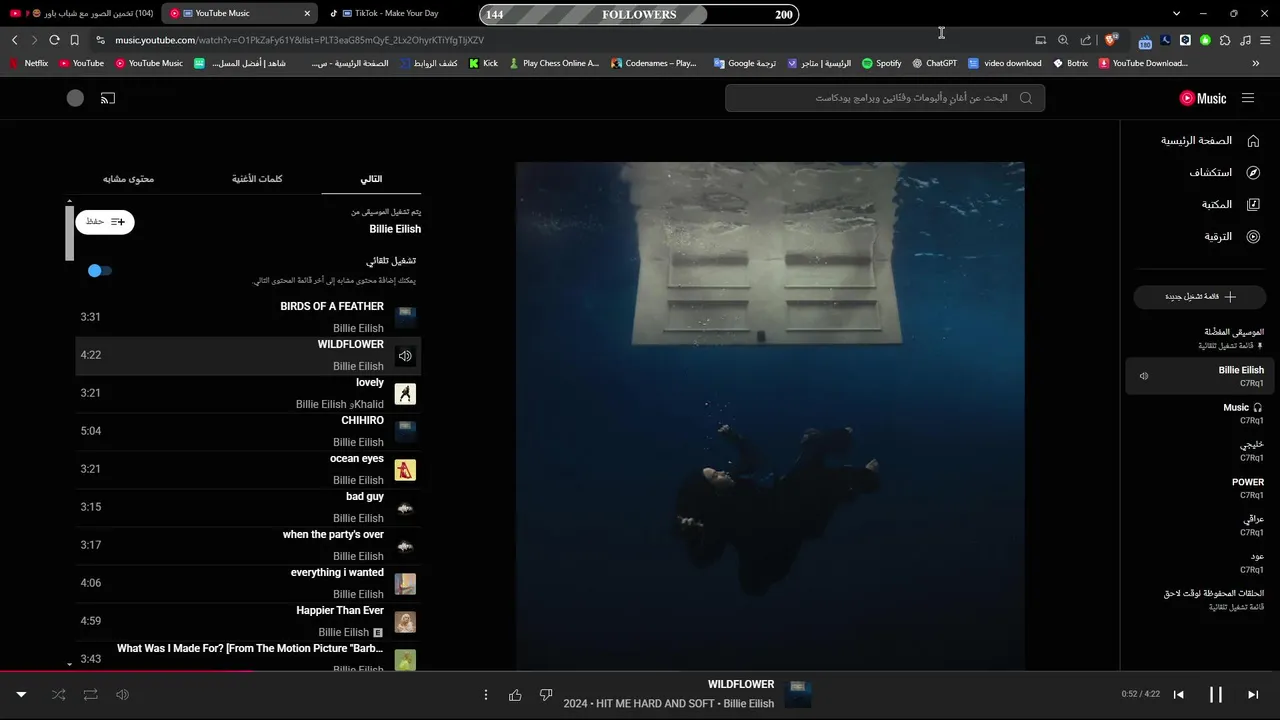Image resolution: width=1280 pixels, height=720 pixels.
Task: Click Brave Shields lion icon
Action: [1111, 40]
